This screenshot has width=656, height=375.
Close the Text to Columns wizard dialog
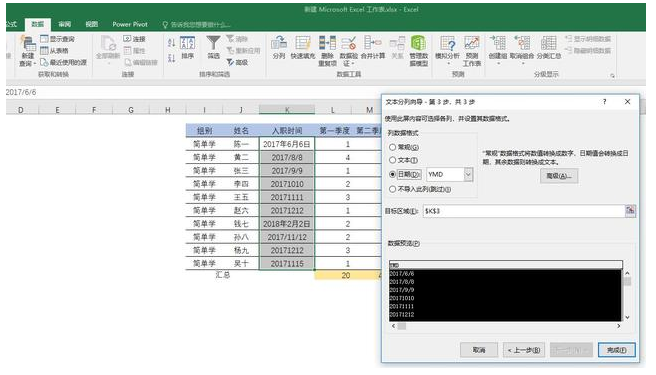coord(627,102)
